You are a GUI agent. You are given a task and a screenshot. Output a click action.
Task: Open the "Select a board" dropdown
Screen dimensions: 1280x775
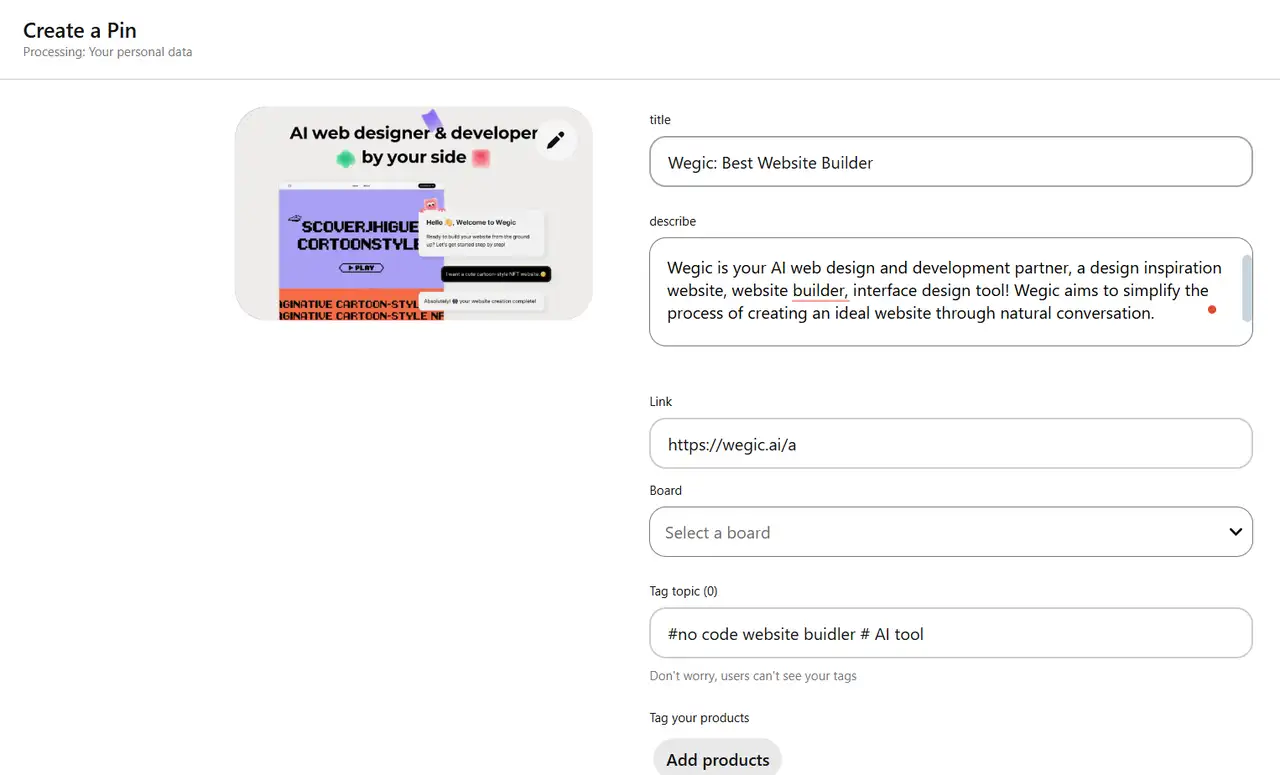tap(951, 532)
